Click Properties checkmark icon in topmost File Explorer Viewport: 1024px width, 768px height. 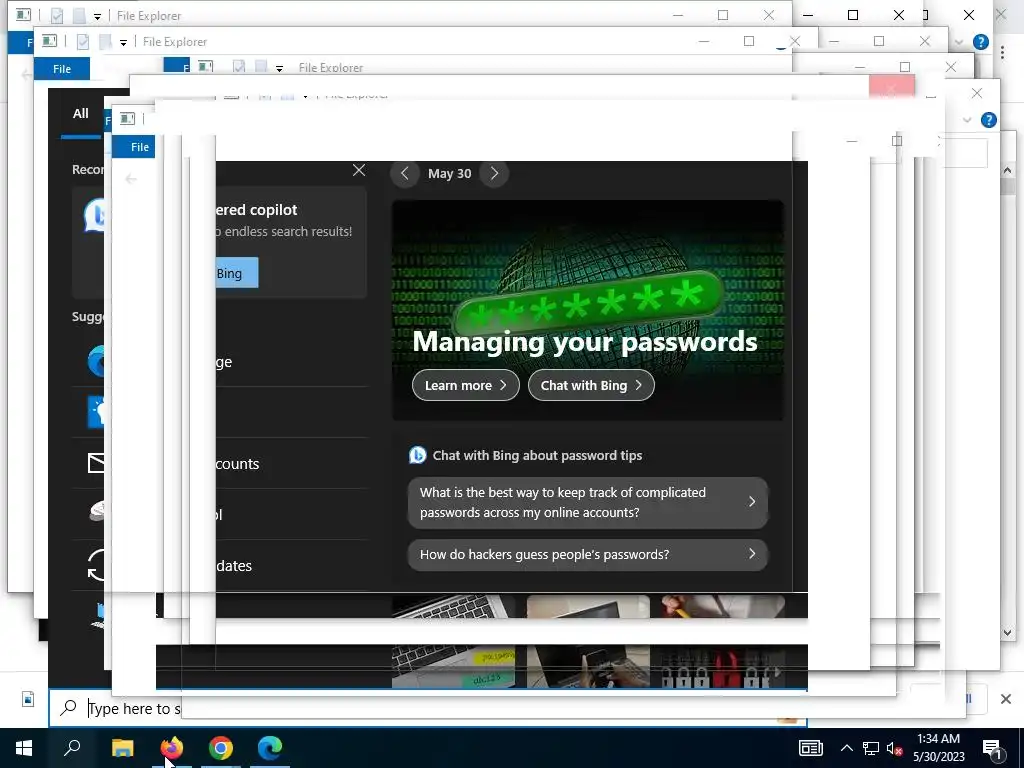[57, 16]
